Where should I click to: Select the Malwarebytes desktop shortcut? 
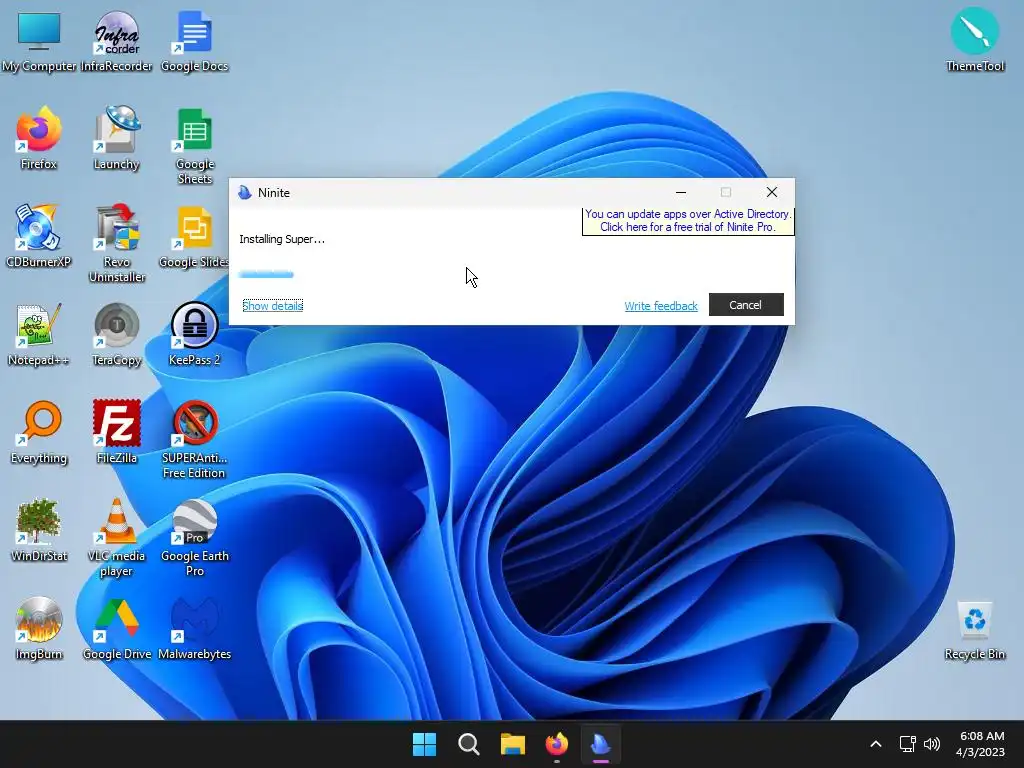(194, 628)
